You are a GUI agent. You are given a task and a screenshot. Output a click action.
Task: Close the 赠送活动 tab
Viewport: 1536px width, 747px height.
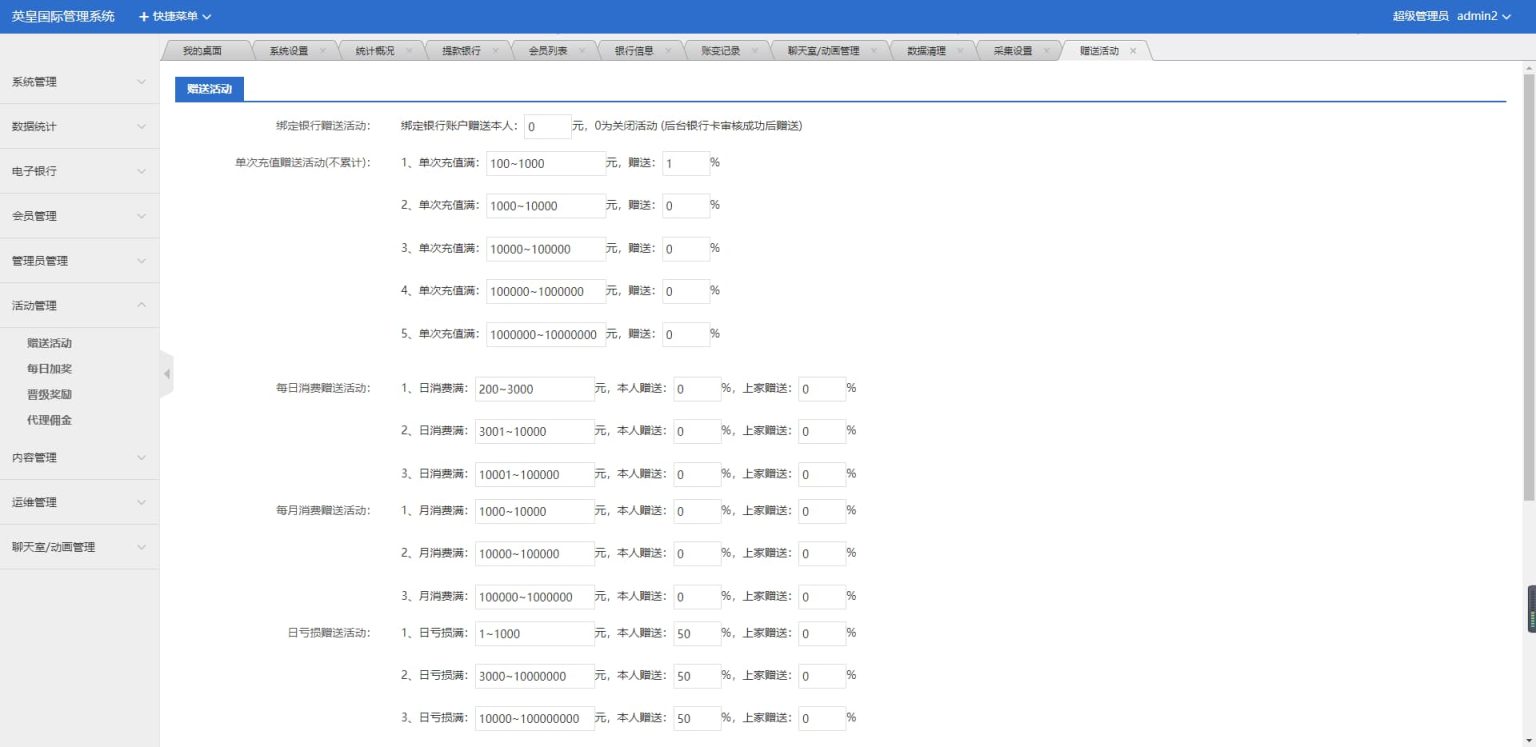tap(1133, 51)
